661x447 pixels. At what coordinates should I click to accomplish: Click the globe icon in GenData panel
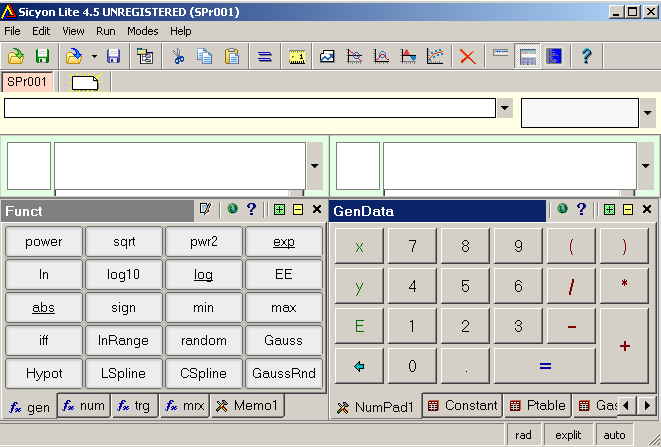pos(562,208)
